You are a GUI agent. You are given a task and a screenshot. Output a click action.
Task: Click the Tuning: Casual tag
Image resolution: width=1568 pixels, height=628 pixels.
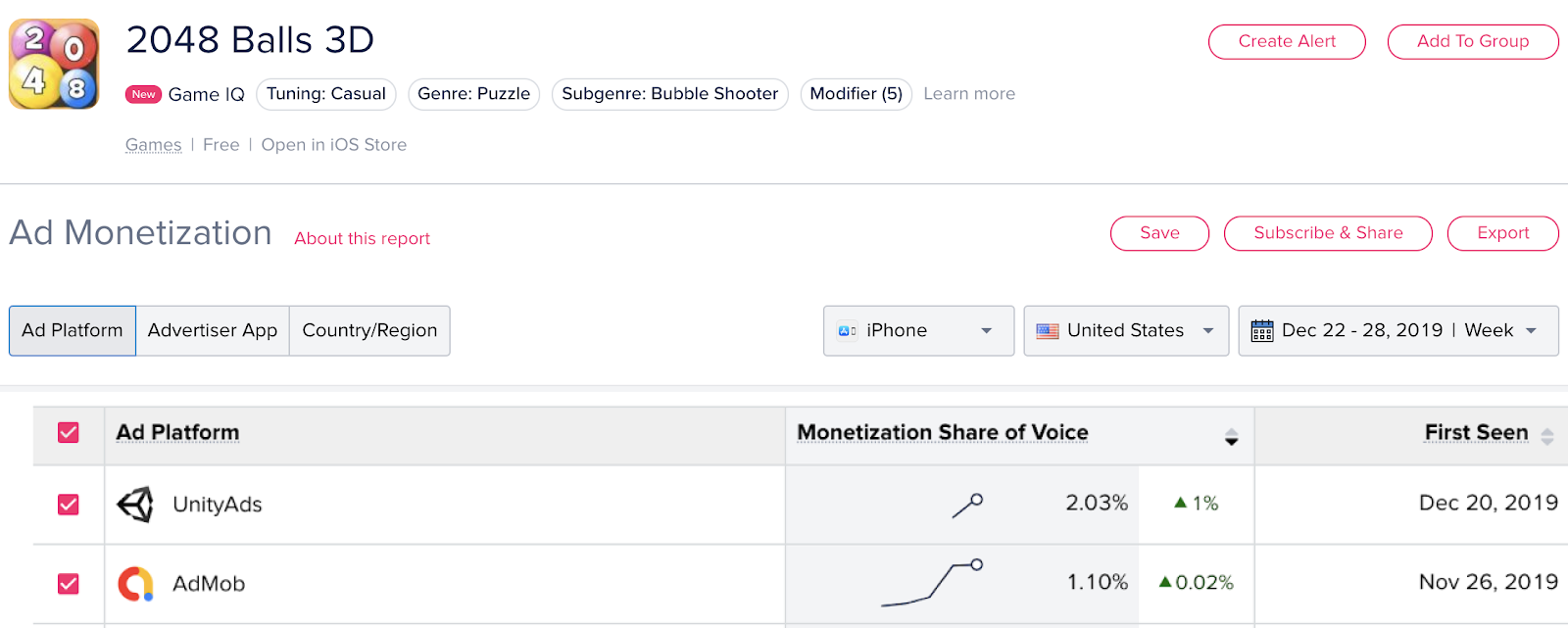coord(326,94)
